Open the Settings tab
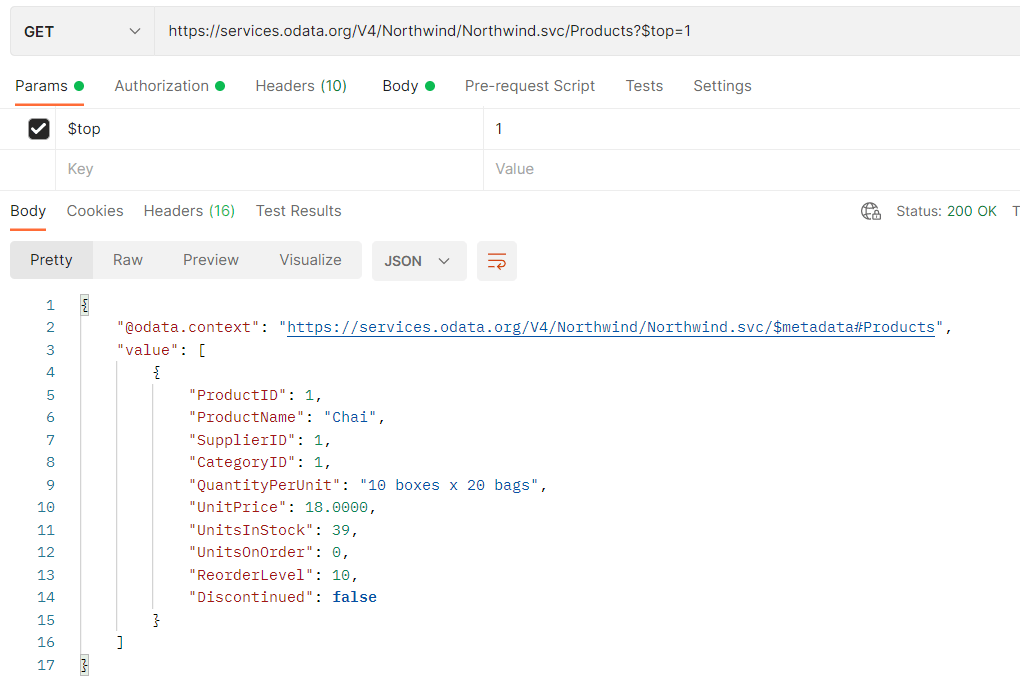 [722, 86]
